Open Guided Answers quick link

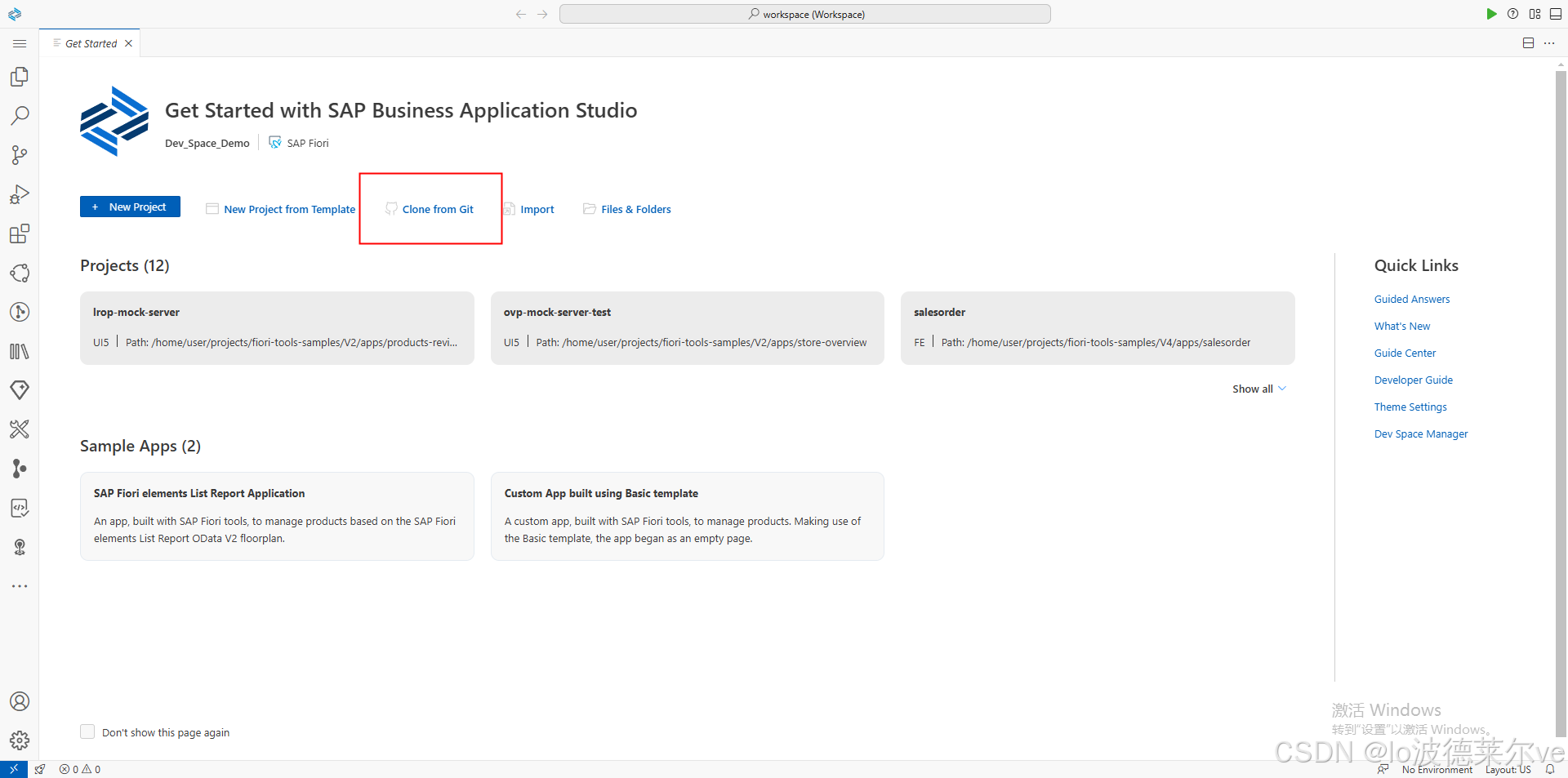1412,299
